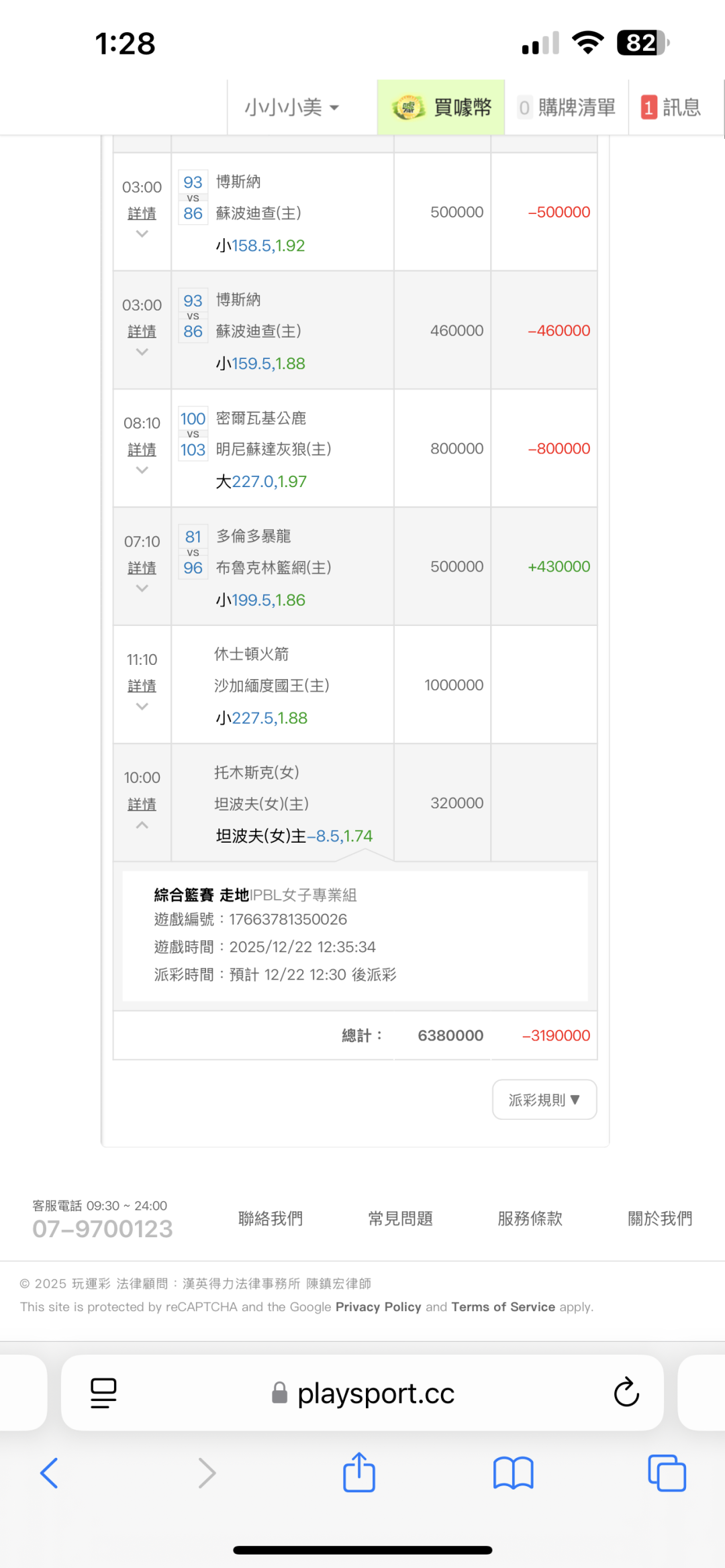Open the page reader menu icon
Screen dimensions: 725x1568
[103, 1393]
